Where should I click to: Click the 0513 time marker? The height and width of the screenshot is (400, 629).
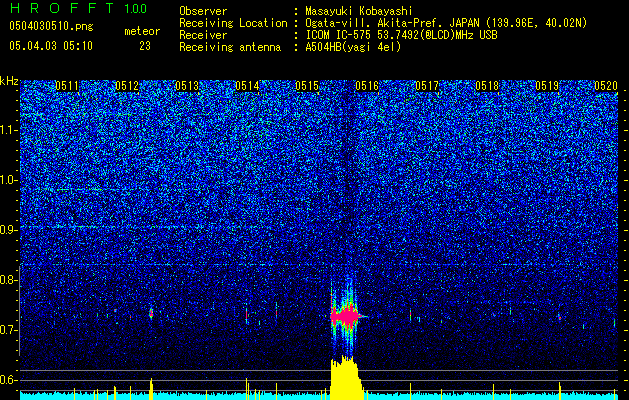187,86
